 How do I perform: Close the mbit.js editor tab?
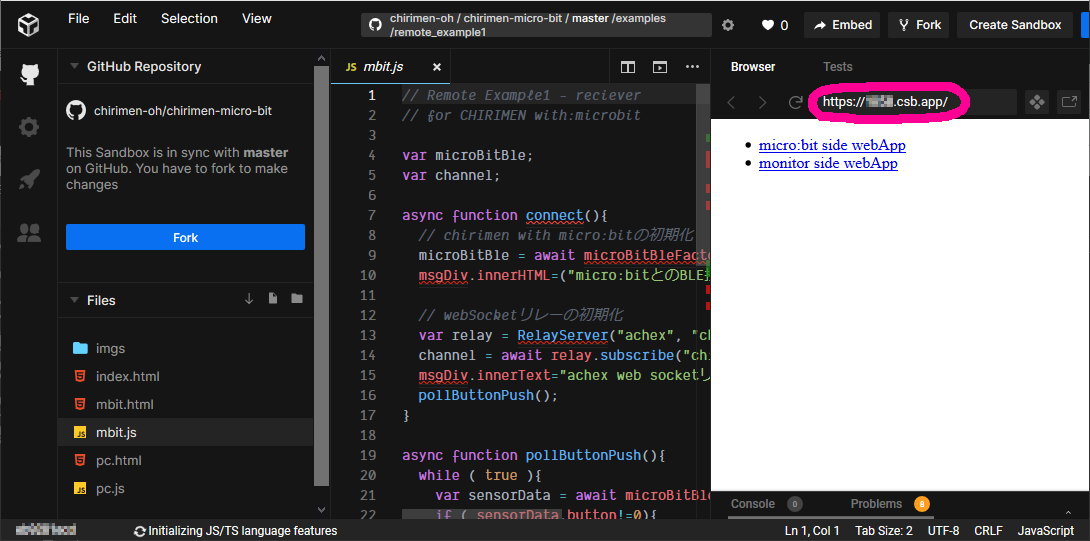pos(437,67)
